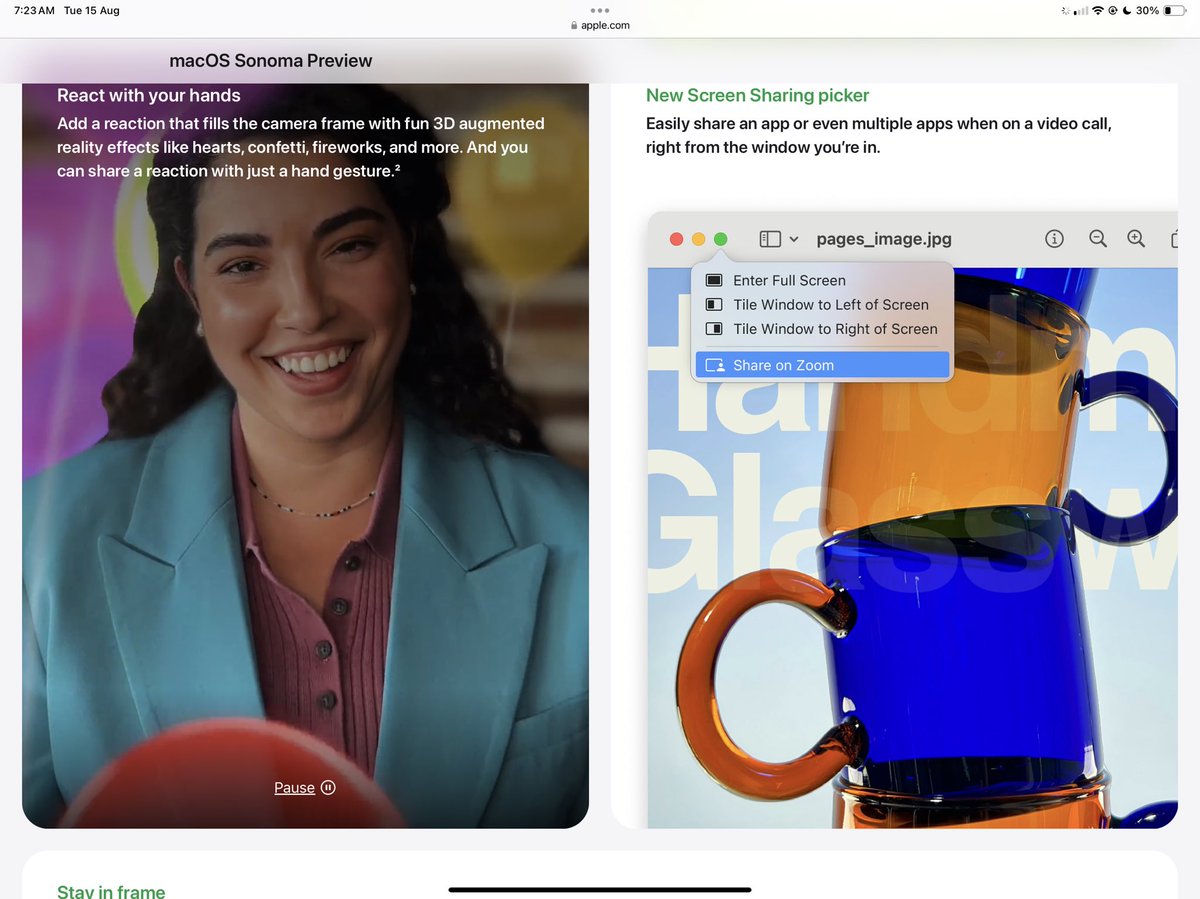Expand the sidebar view chevron dropdown
The width and height of the screenshot is (1200, 899).
[794, 239]
